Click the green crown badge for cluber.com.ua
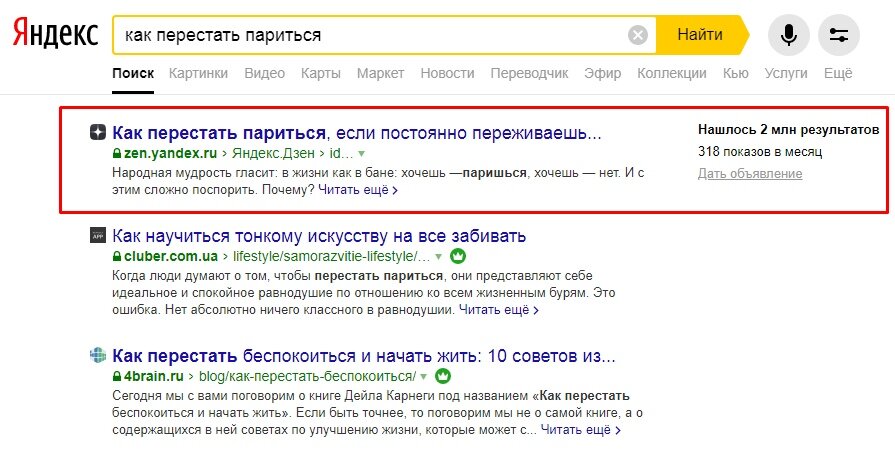The height and width of the screenshot is (455, 895). (x=458, y=256)
